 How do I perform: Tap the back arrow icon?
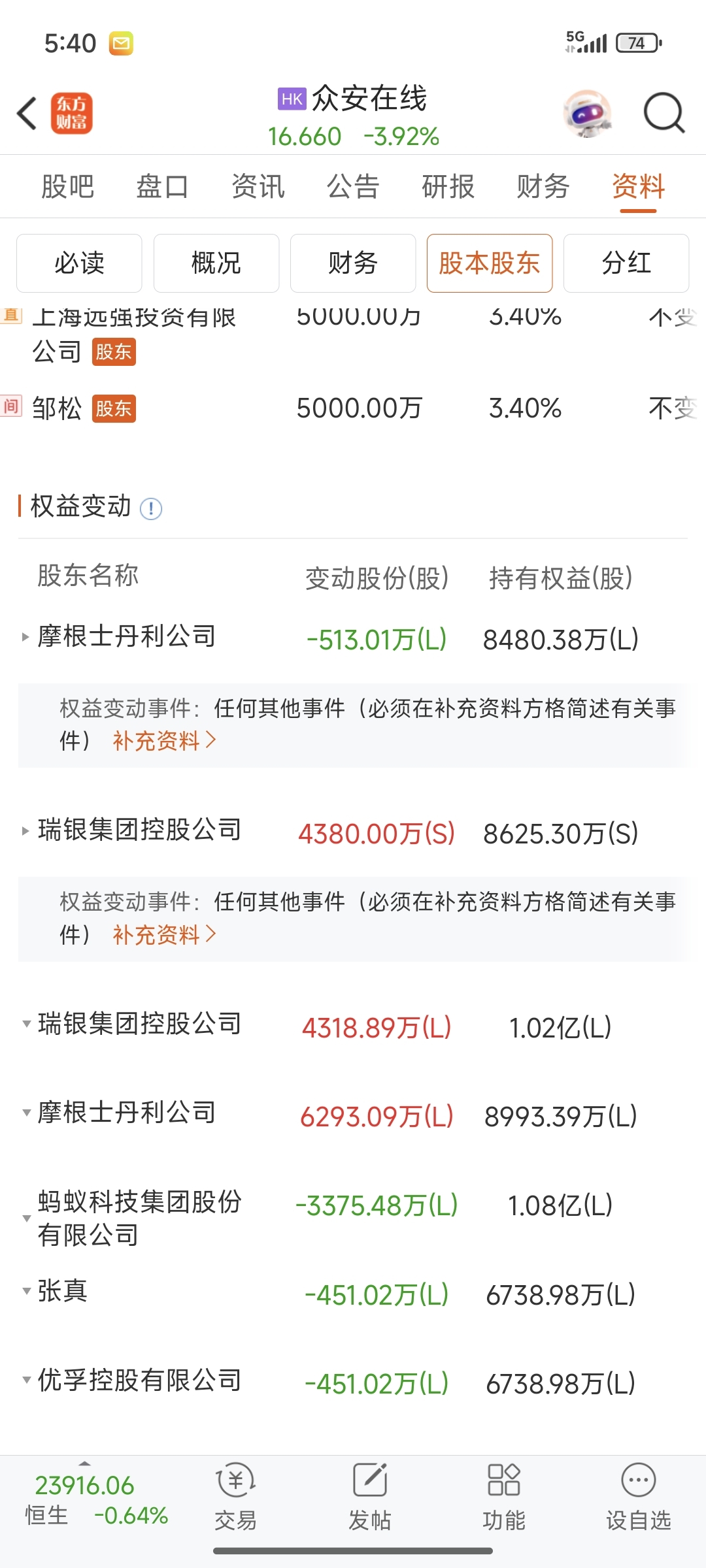pos(27,114)
